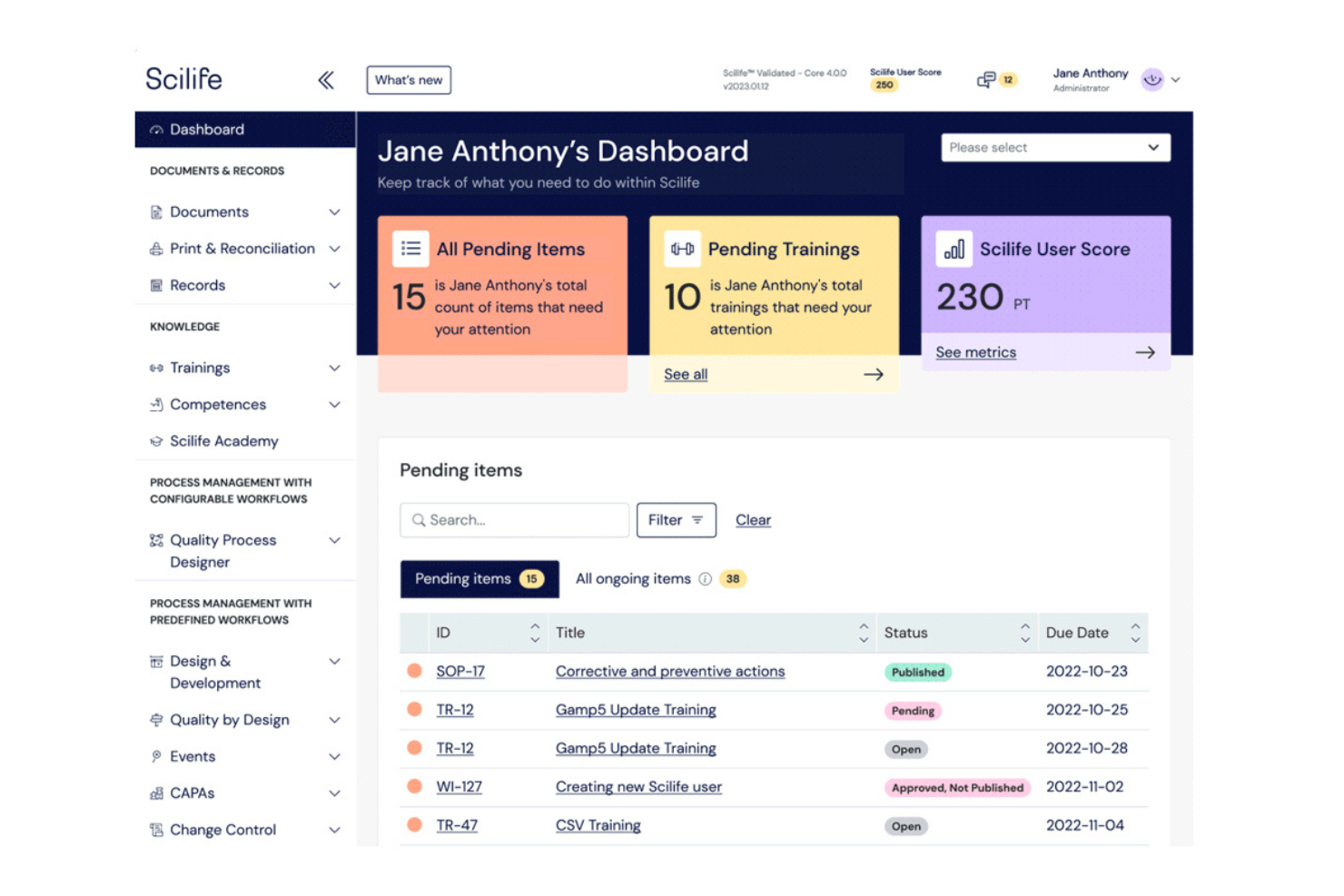Open the Please select dropdown
The height and width of the screenshot is (896, 1344).
pos(1055,148)
